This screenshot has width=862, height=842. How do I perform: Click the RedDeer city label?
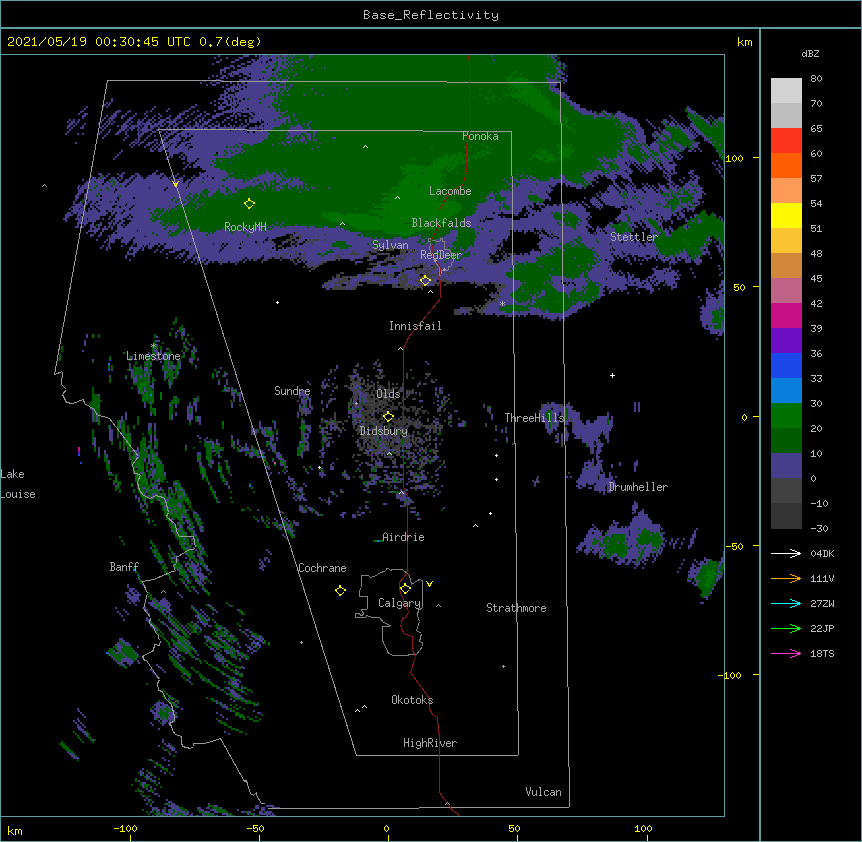(x=441, y=255)
